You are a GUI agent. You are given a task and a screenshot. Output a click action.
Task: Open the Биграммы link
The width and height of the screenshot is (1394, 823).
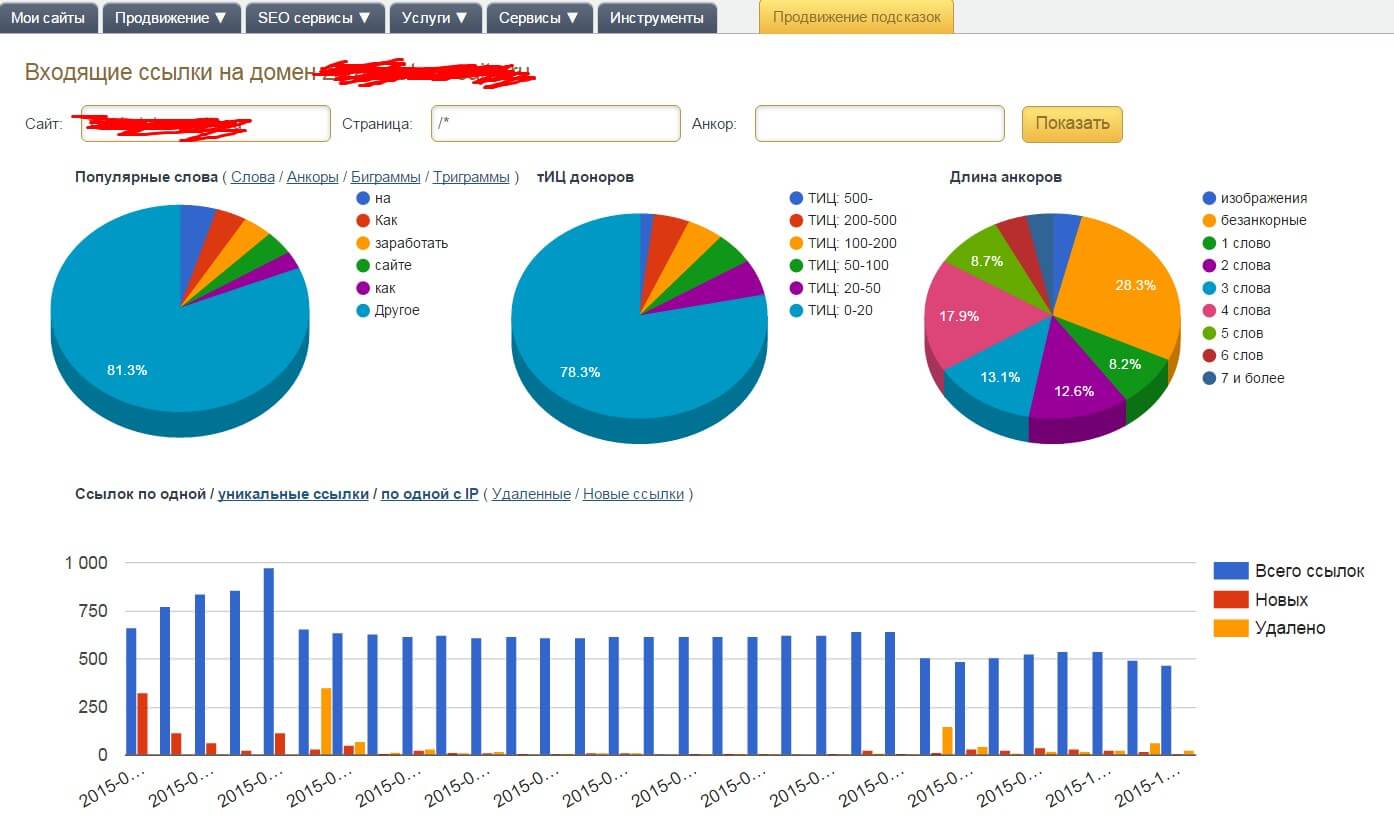point(385,177)
